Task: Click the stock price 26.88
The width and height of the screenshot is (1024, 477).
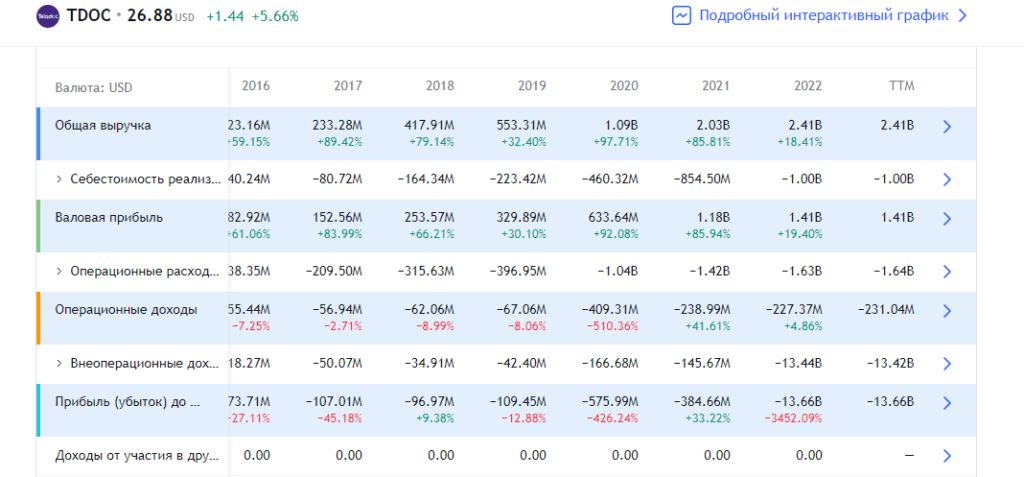Action: (149, 16)
